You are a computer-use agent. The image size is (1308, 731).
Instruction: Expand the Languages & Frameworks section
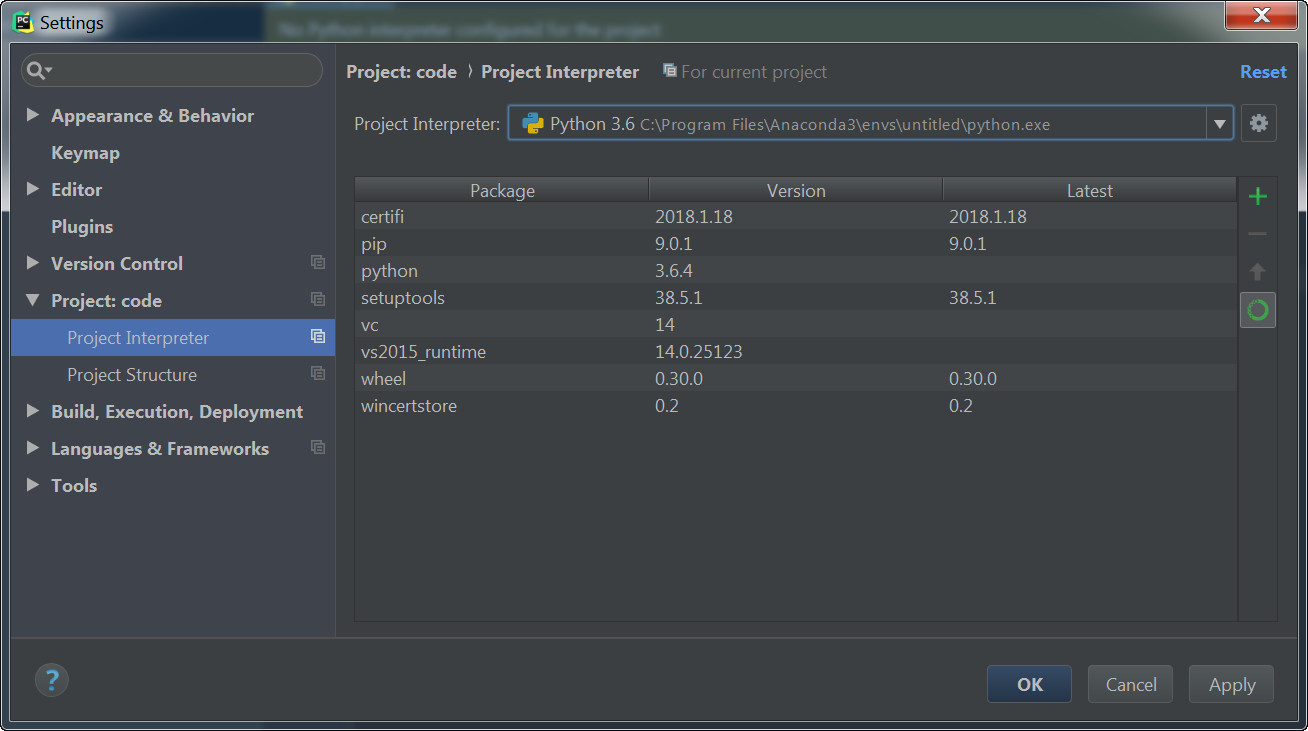coord(32,448)
